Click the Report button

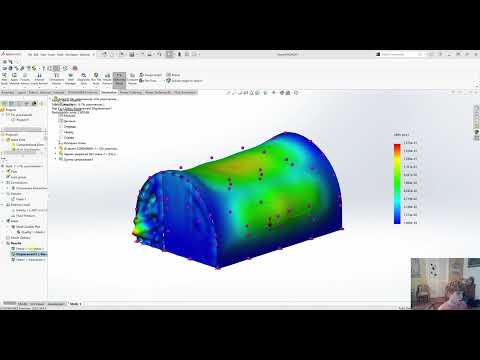[x=173, y=75]
